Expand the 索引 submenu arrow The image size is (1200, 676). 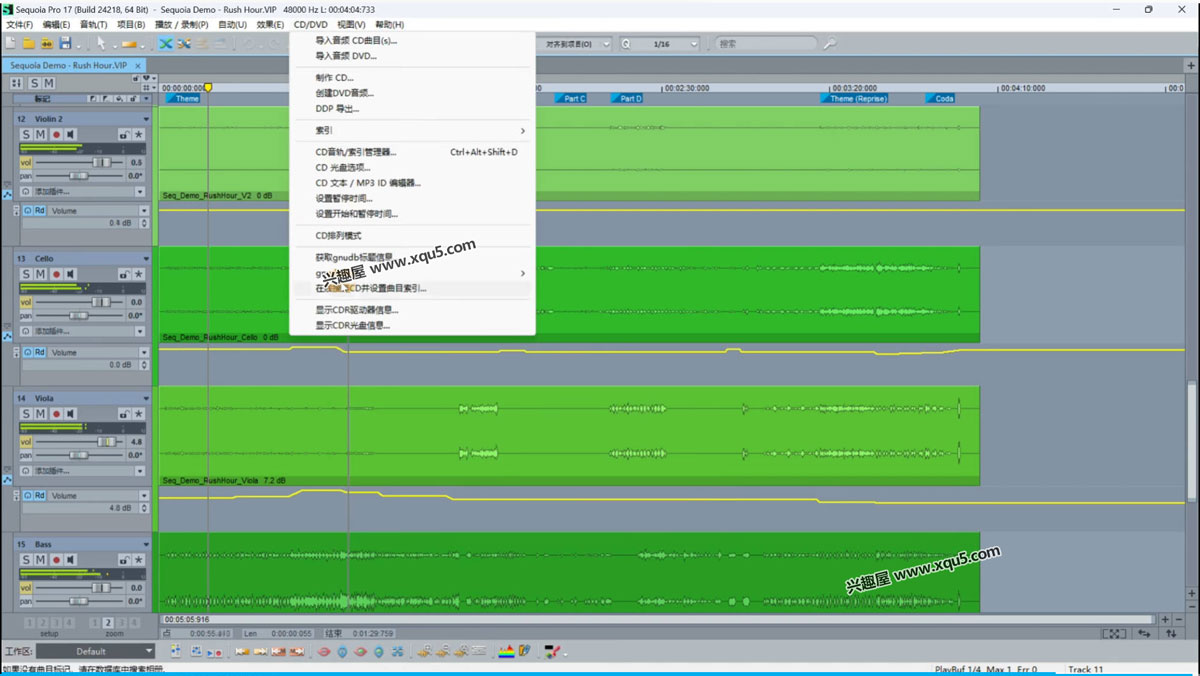[522, 131]
